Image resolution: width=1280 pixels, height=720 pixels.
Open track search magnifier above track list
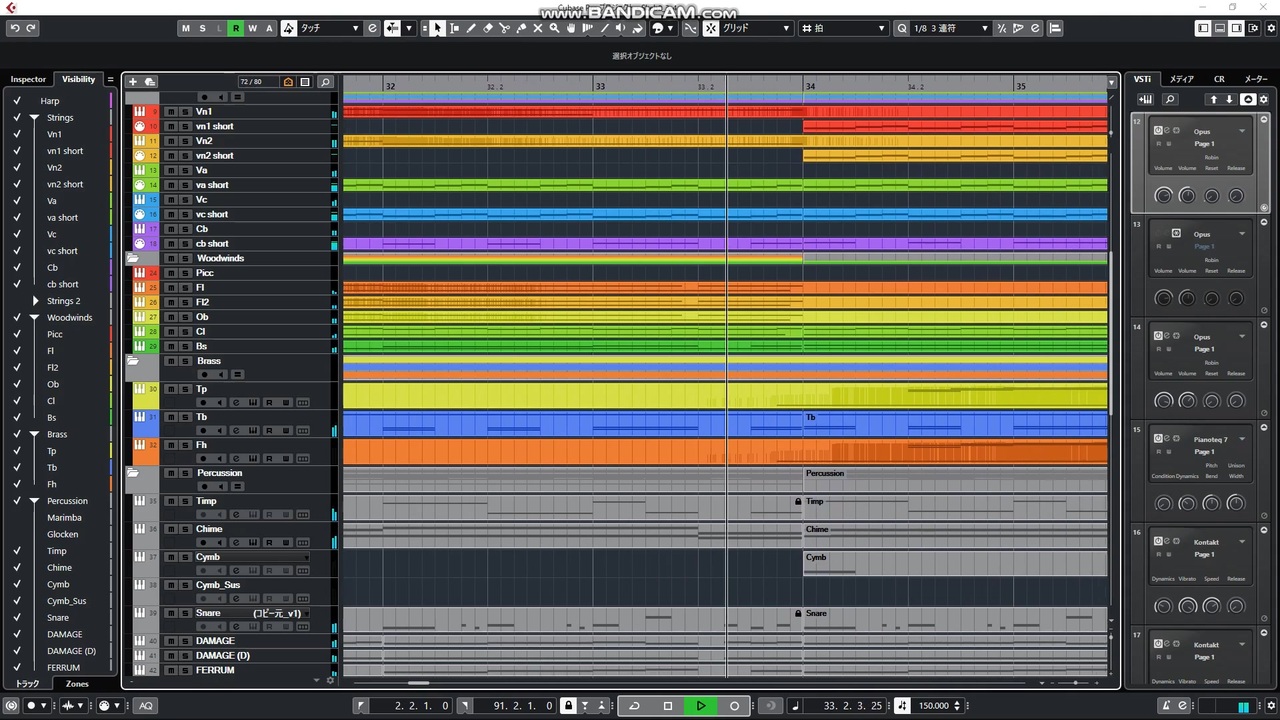click(325, 82)
